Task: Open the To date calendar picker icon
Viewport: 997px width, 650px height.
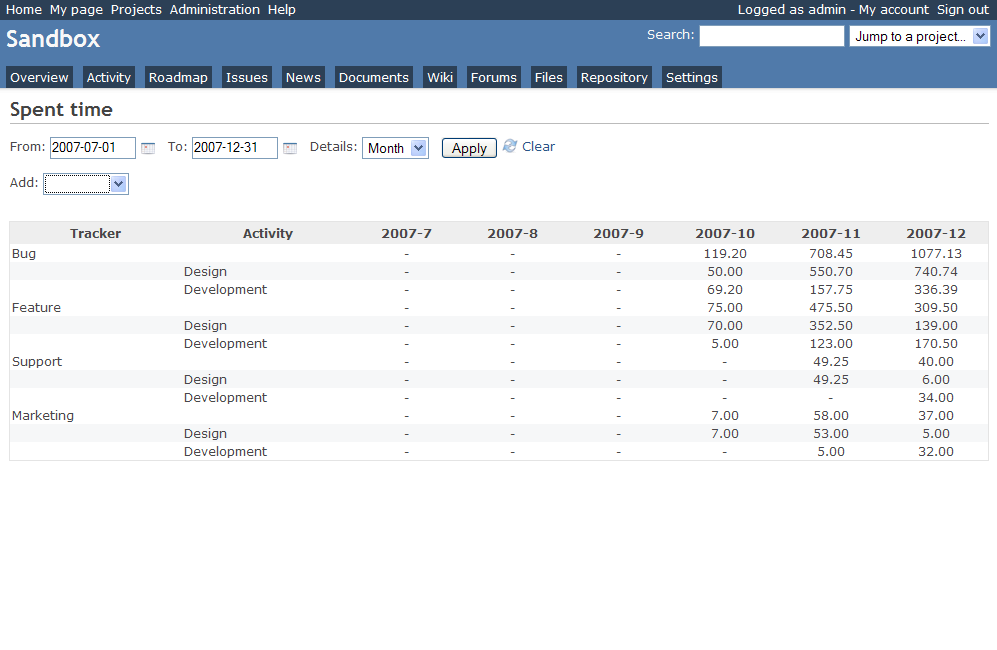Action: (x=290, y=148)
